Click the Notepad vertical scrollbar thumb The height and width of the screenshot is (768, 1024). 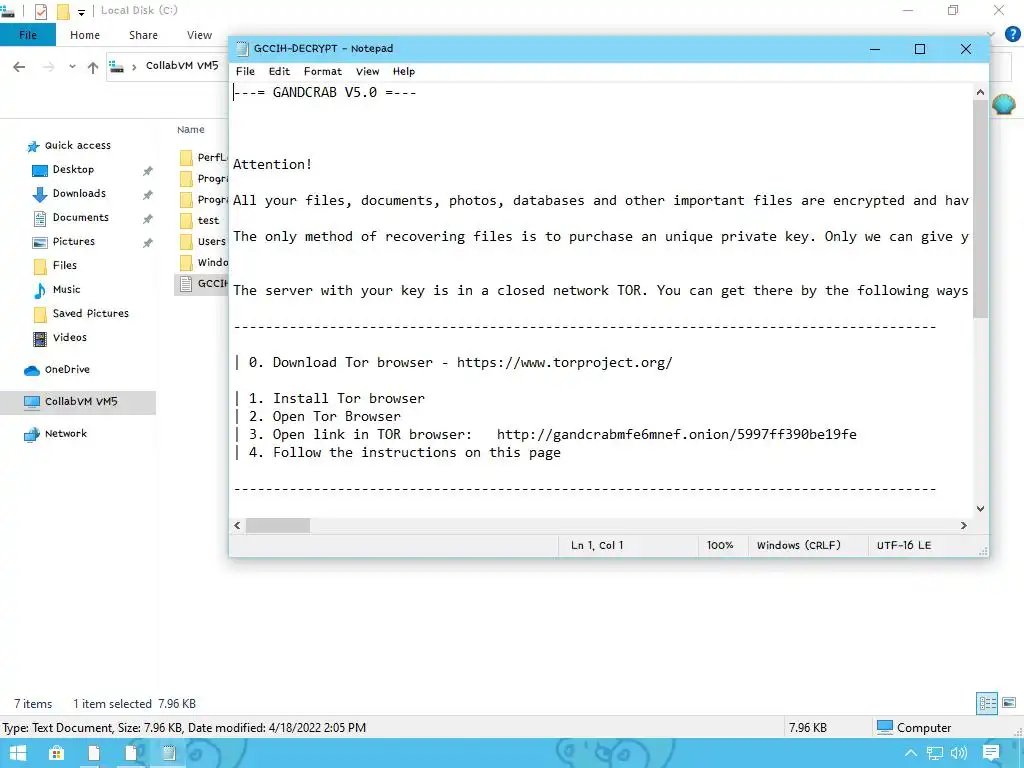point(980,209)
